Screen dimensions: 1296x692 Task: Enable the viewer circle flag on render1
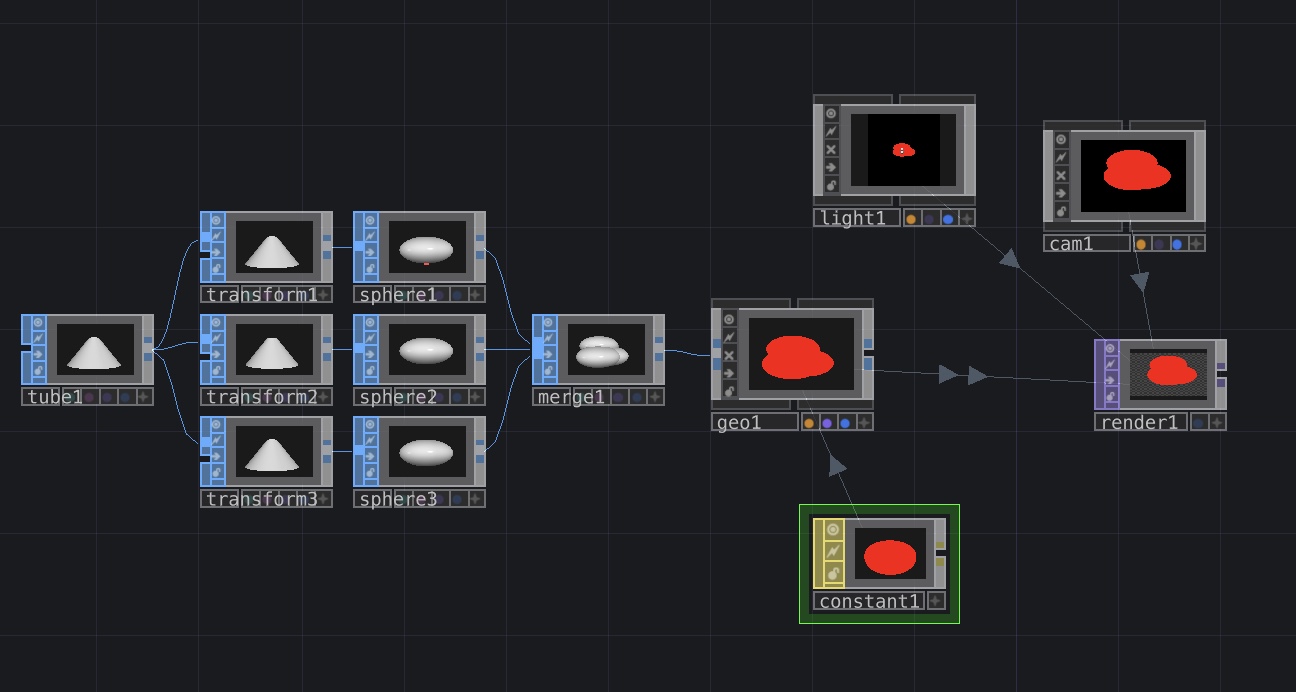[x=1112, y=349]
